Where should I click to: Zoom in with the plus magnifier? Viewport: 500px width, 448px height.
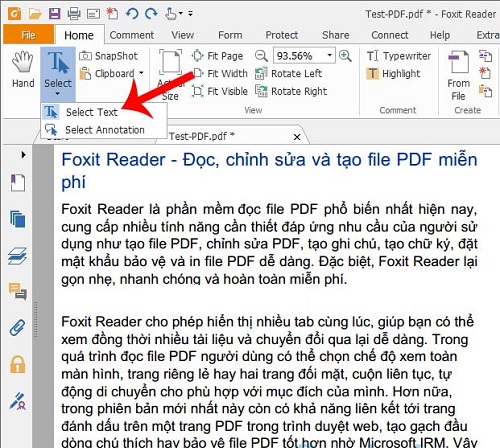tap(345, 56)
